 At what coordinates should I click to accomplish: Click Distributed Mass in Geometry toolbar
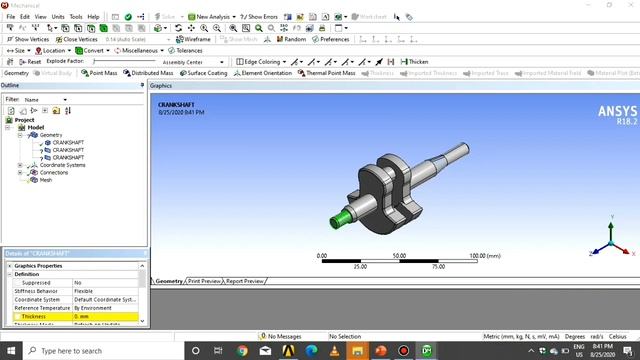coord(148,73)
